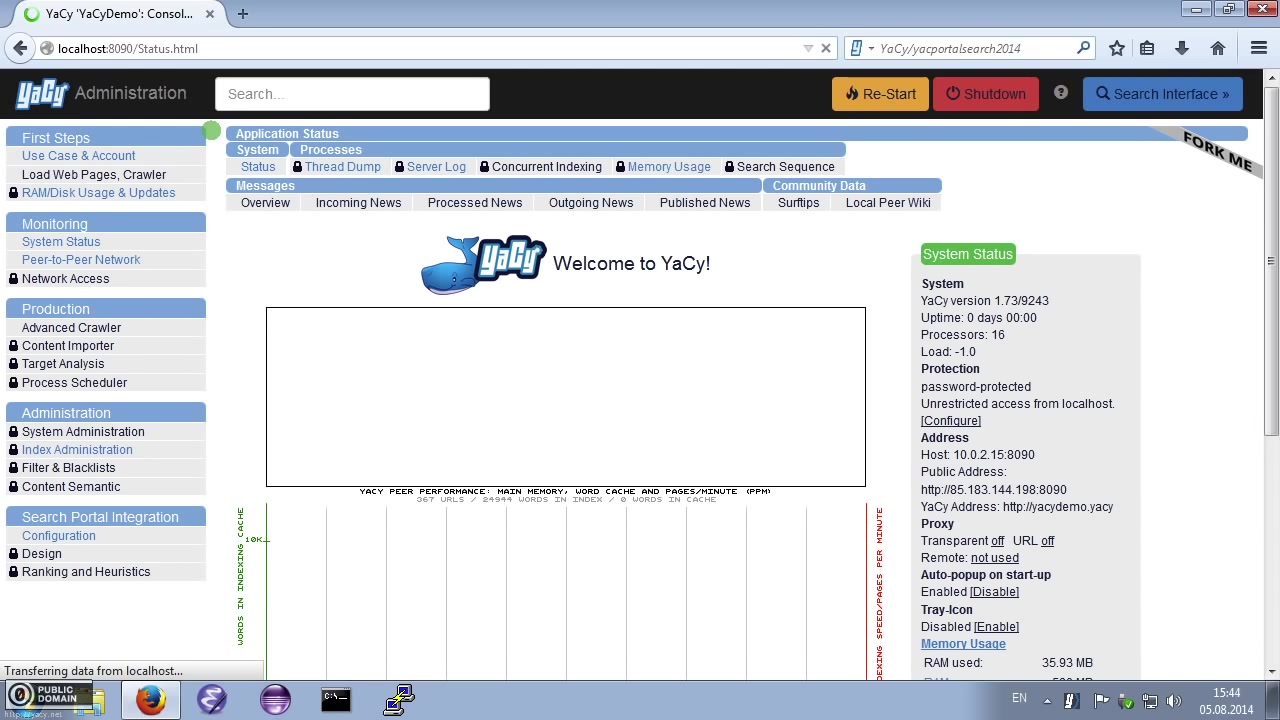Open Firefox hamburger menu
This screenshot has width=1280, height=720.
pyautogui.click(x=1259, y=48)
